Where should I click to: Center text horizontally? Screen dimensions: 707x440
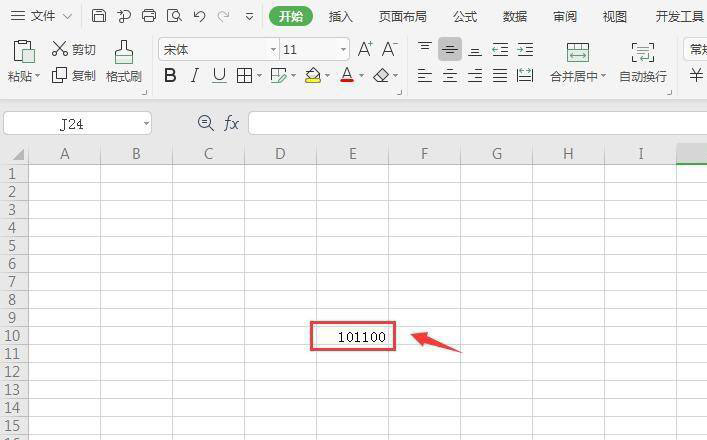(450, 75)
